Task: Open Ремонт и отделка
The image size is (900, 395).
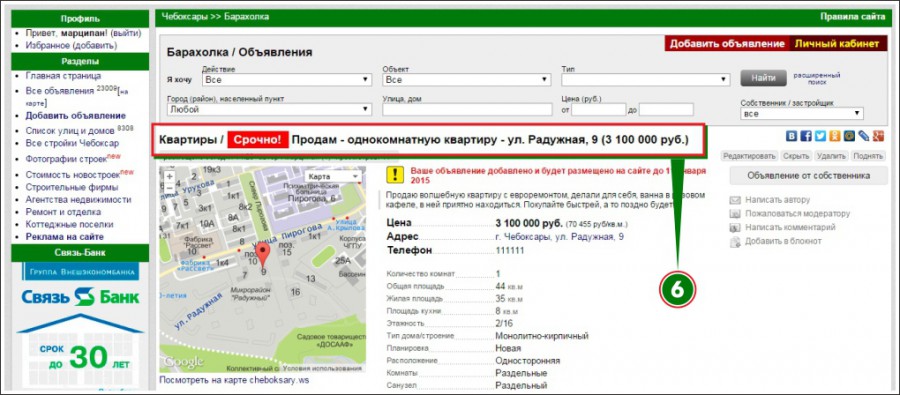Action: [x=62, y=212]
